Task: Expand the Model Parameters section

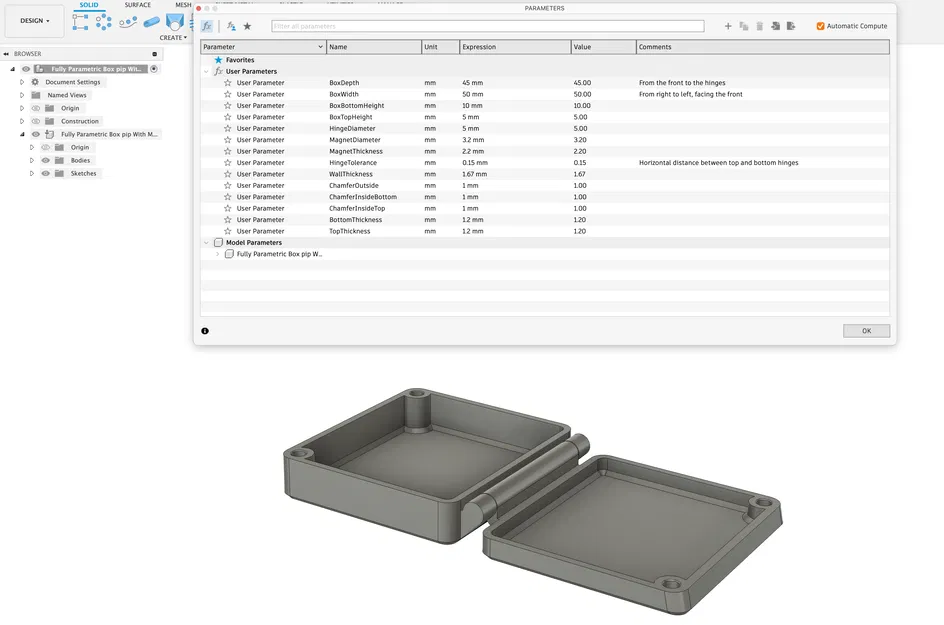Action: 206,242
